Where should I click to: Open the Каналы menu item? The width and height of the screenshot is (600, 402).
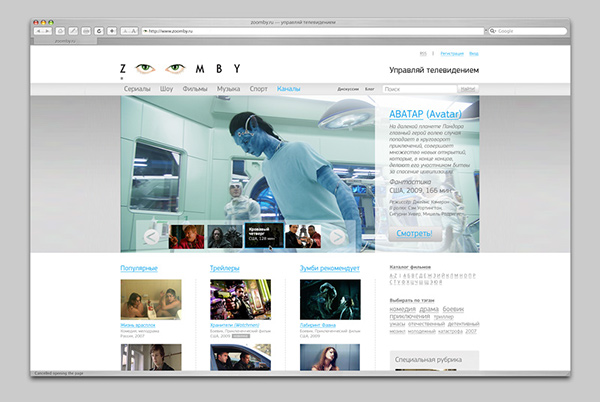click(289, 89)
